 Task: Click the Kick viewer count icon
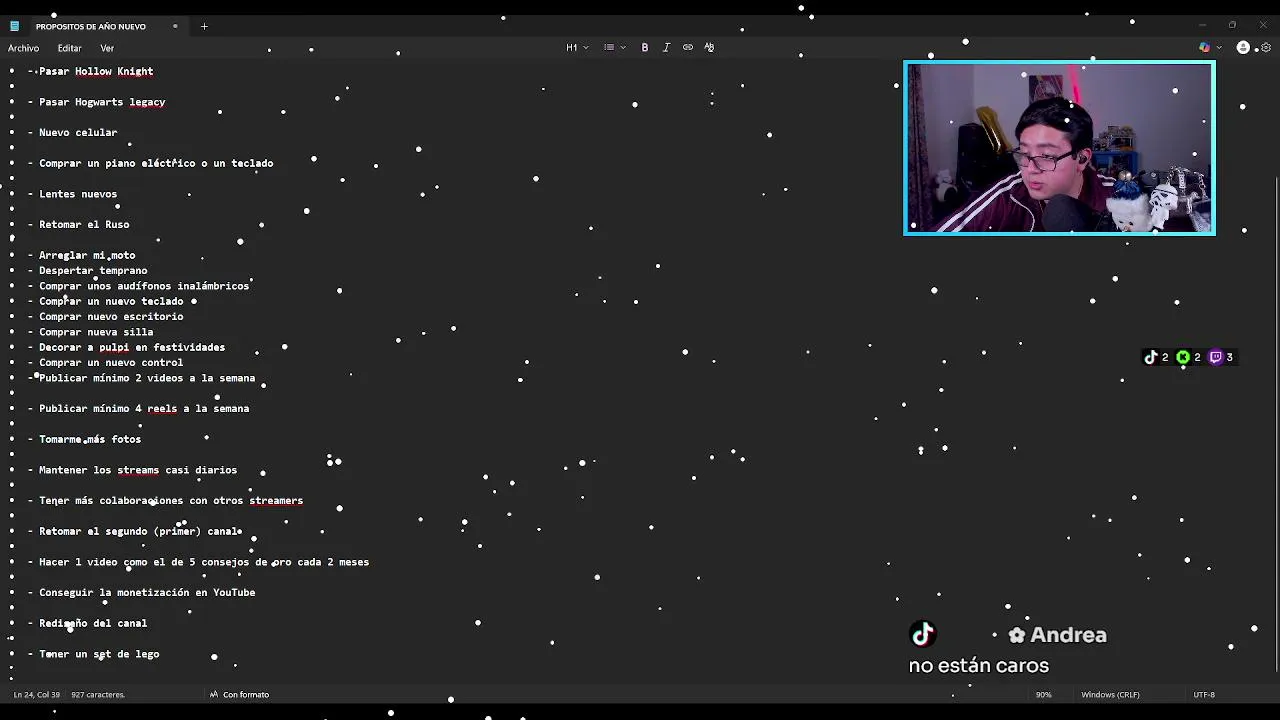point(1183,357)
